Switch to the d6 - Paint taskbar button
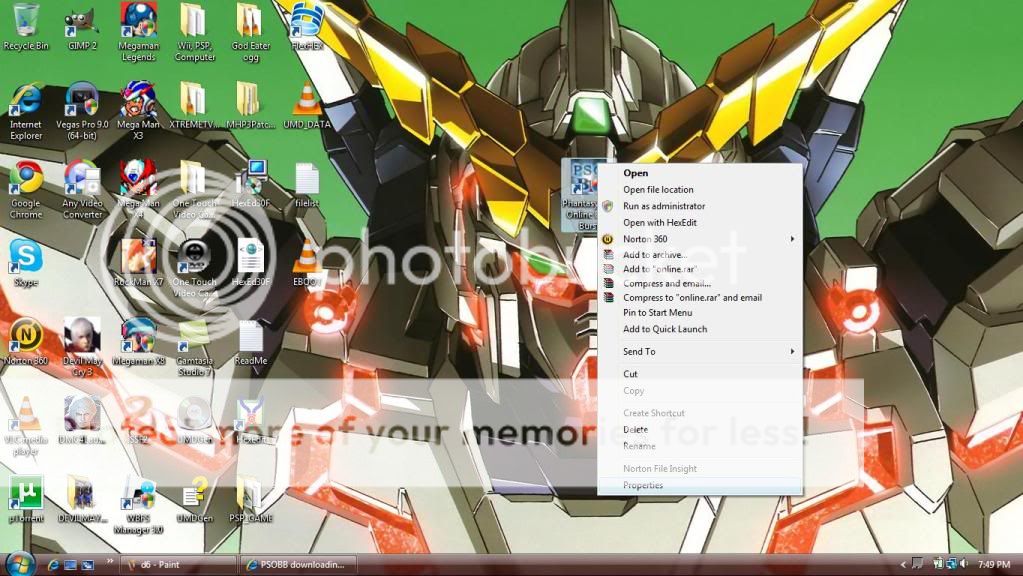 pos(178,565)
